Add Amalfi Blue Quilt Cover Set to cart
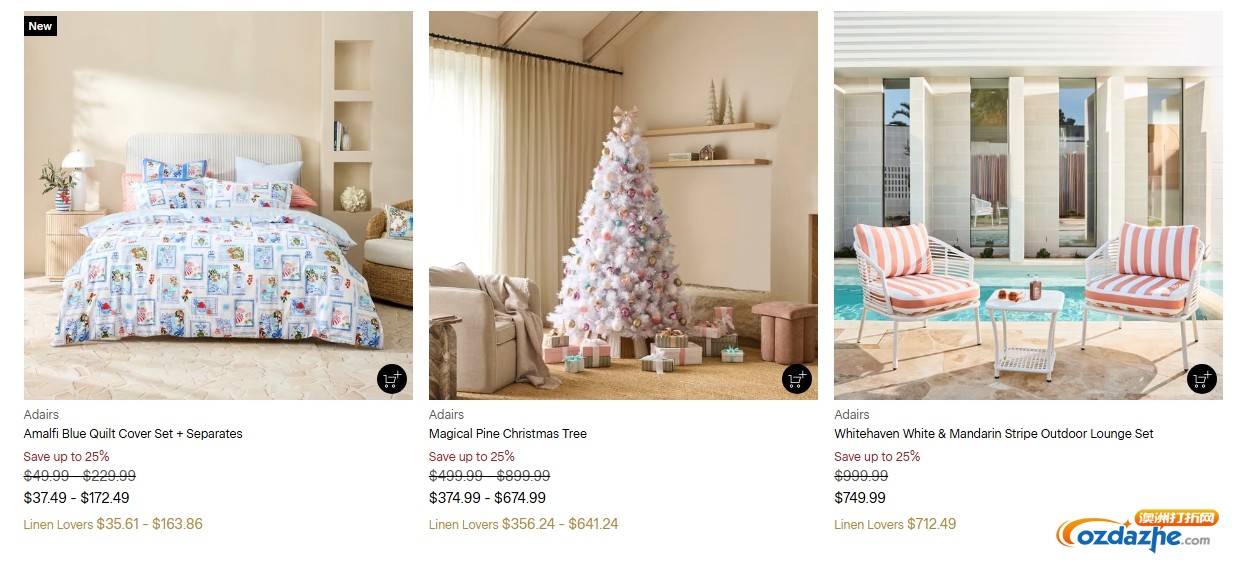This screenshot has height=565, width=1241. coord(392,380)
